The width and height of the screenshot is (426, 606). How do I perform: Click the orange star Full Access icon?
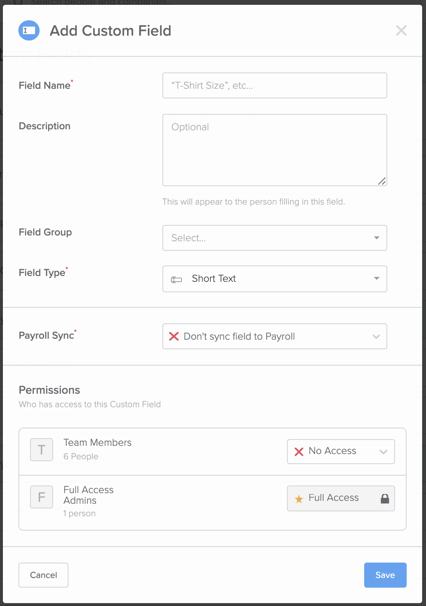(x=299, y=499)
